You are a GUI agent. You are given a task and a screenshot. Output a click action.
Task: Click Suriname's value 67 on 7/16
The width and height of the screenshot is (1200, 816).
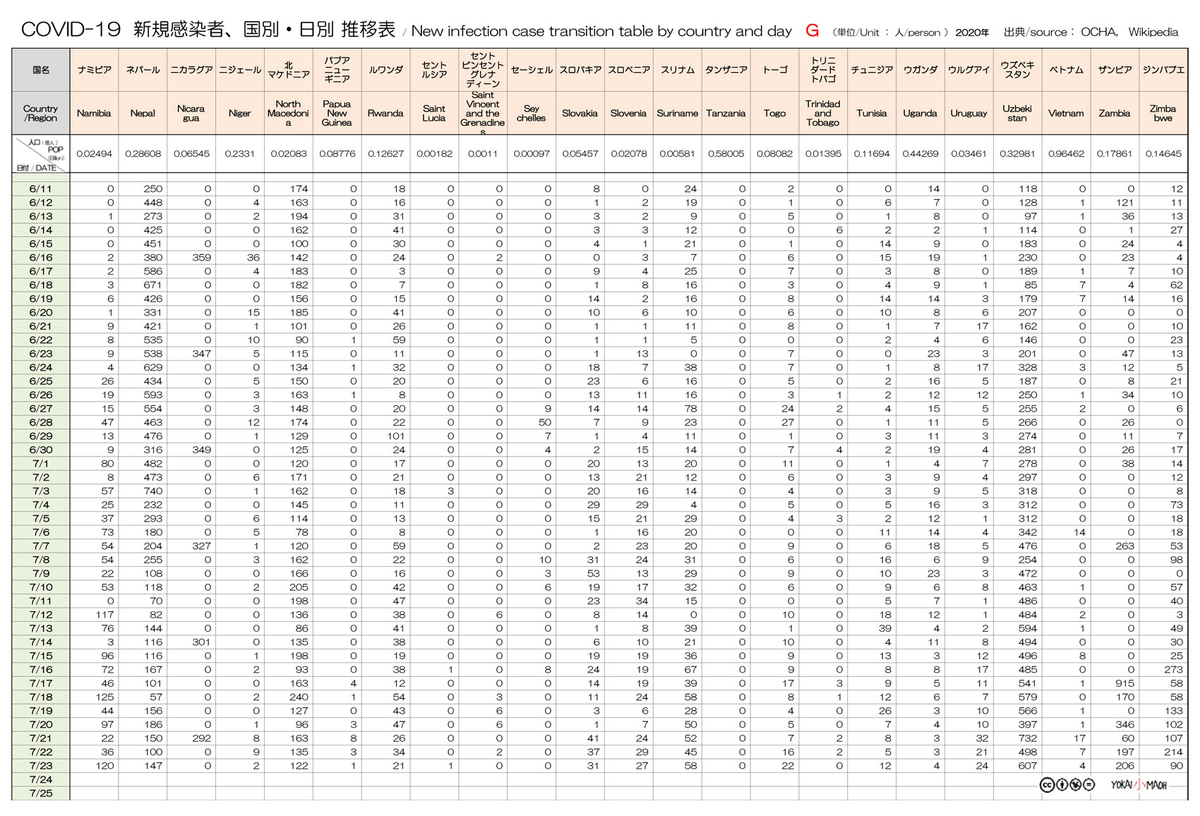691,668
